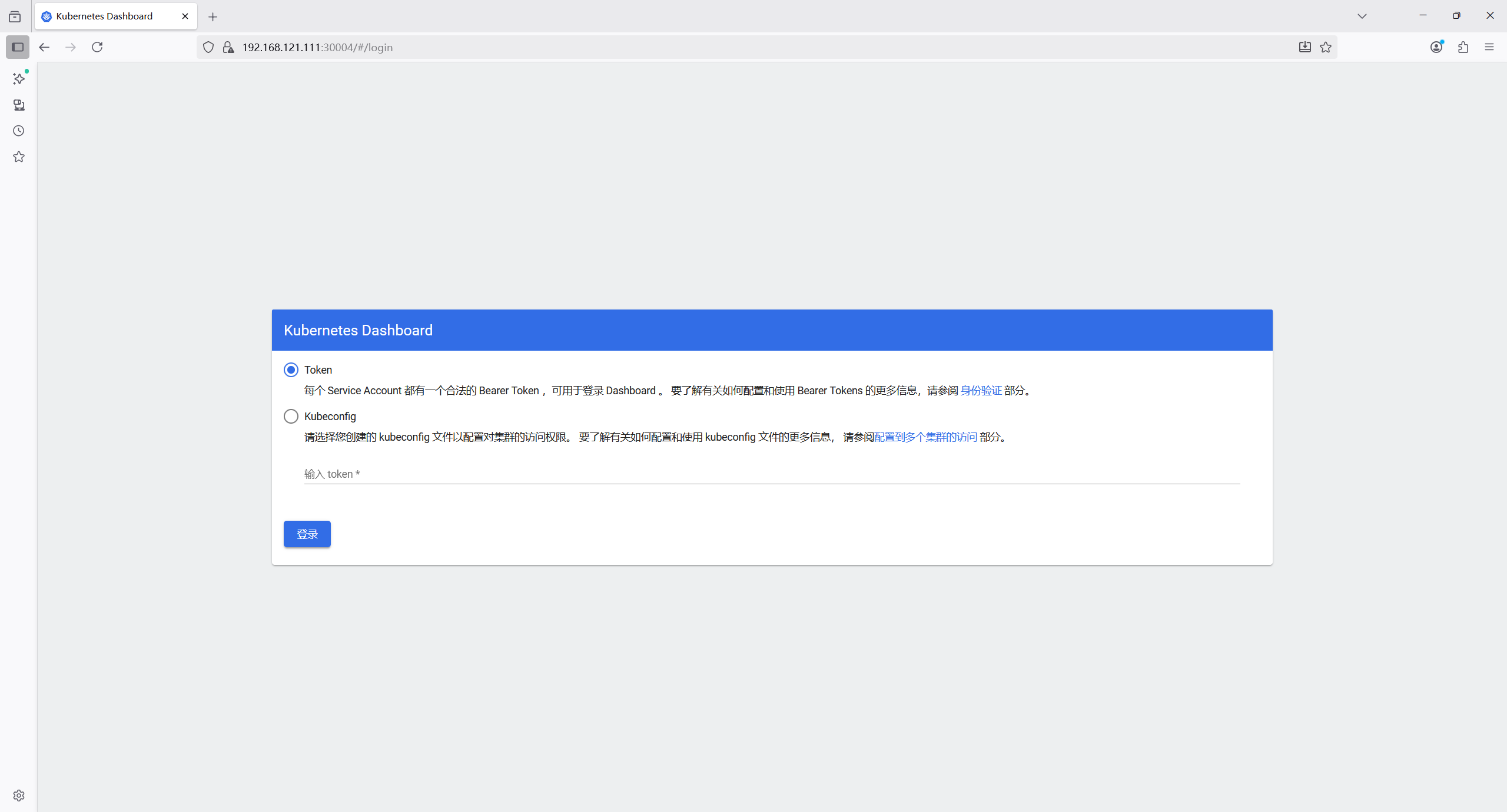Select the Token radio button
Image resolution: width=1507 pixels, height=812 pixels.
tap(291, 370)
